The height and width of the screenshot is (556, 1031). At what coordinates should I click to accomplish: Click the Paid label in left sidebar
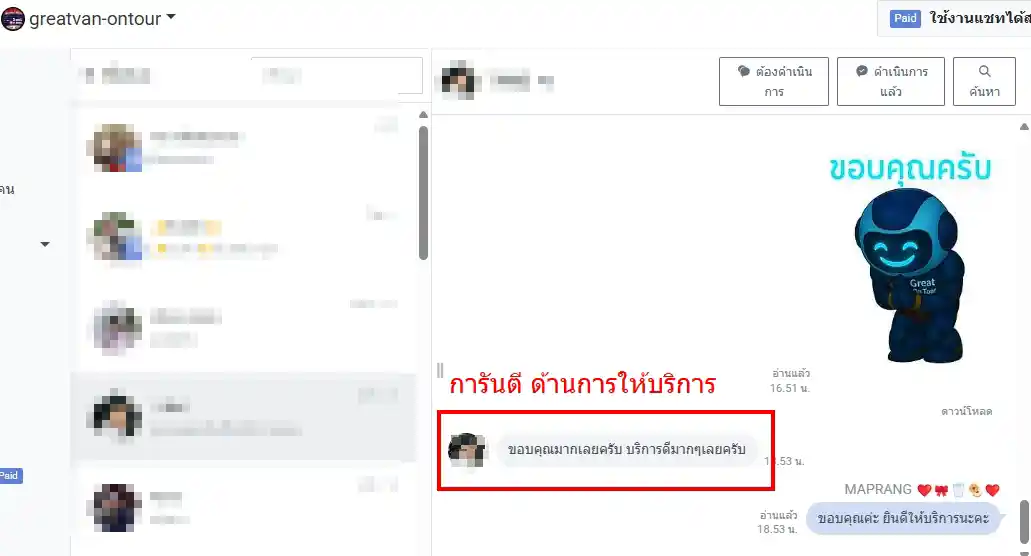[x=11, y=475]
